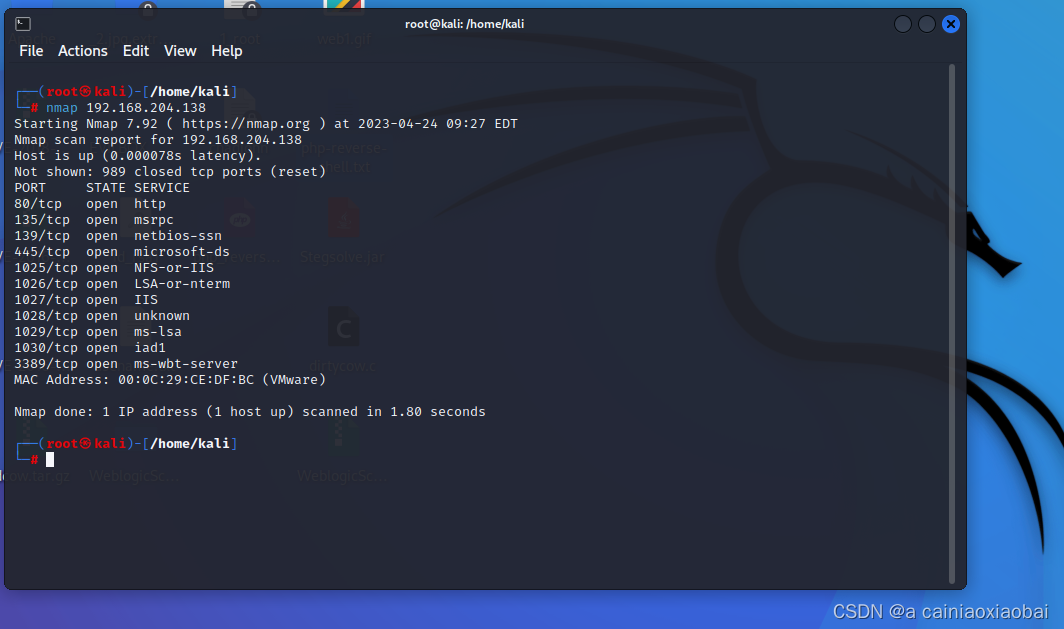Click the 80/tcp open http line
The image size is (1064, 629).
[90, 204]
